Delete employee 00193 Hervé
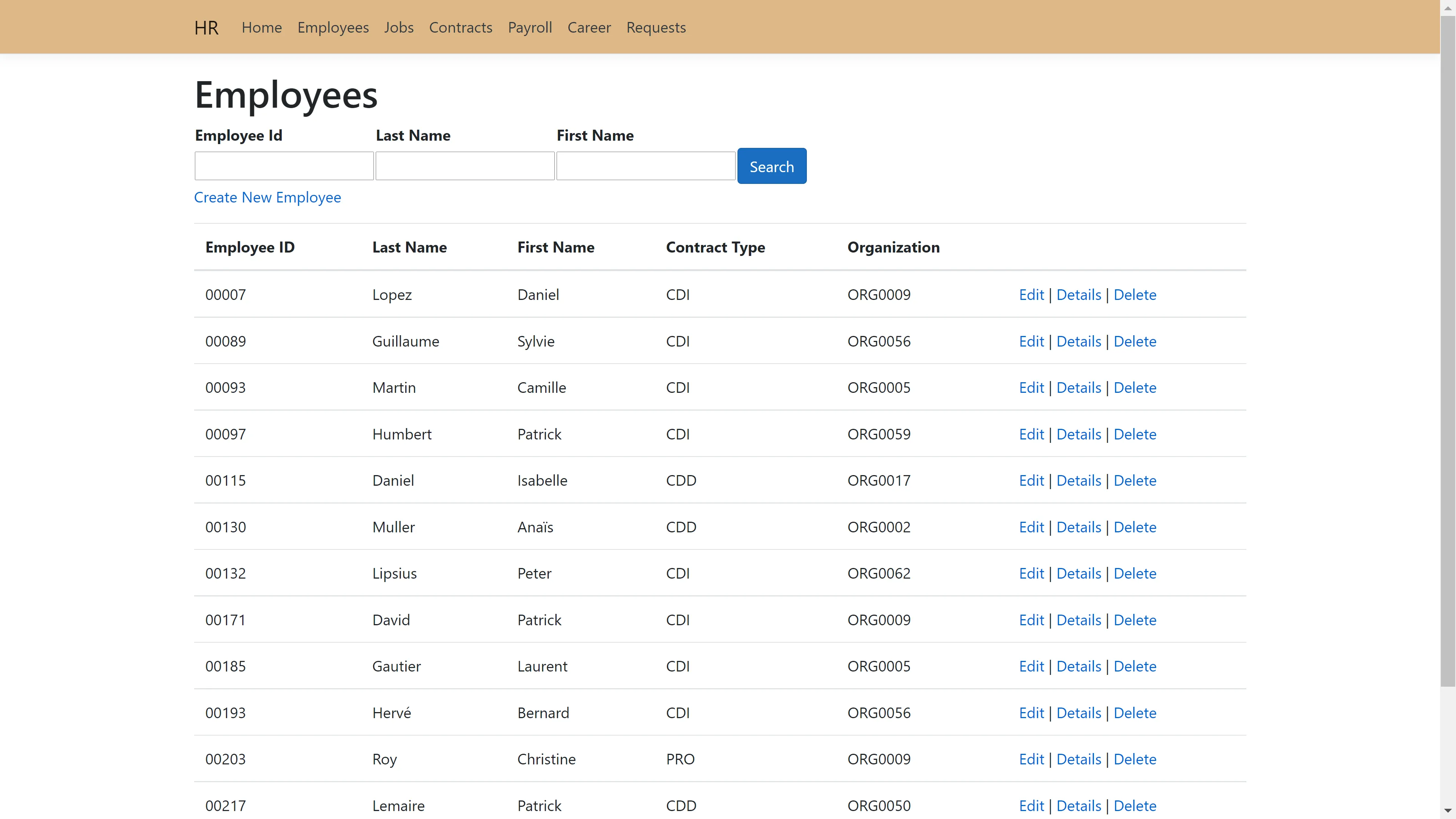The image size is (1456, 819). (x=1134, y=713)
